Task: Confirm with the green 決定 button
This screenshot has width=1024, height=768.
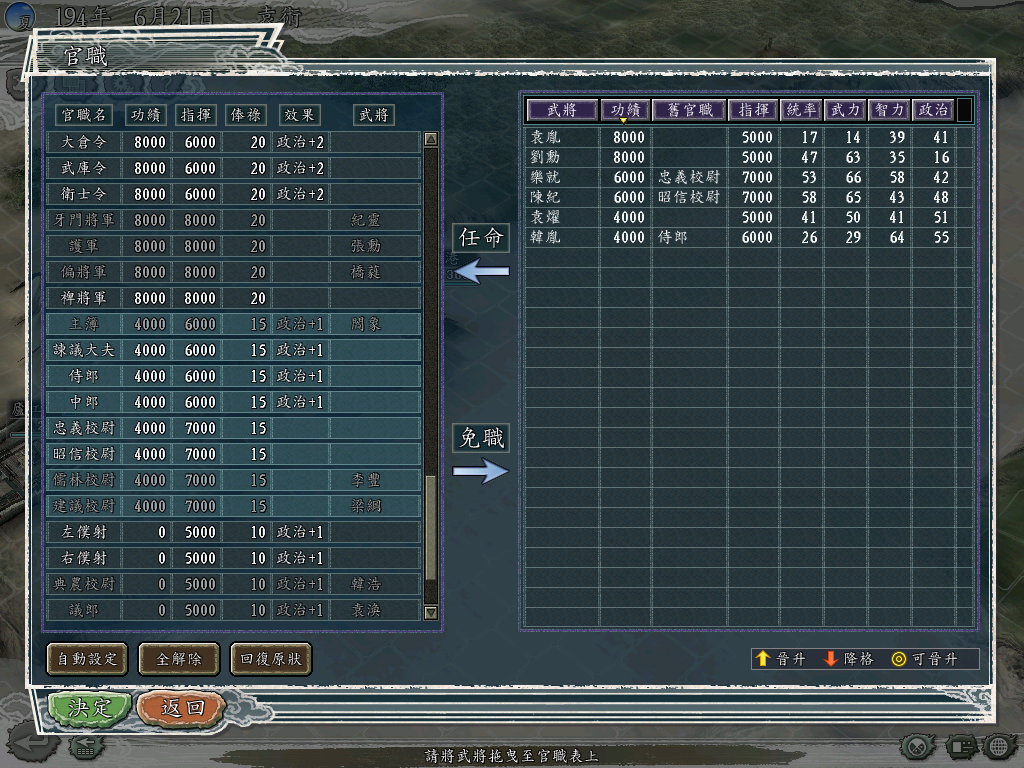Action: (89, 708)
